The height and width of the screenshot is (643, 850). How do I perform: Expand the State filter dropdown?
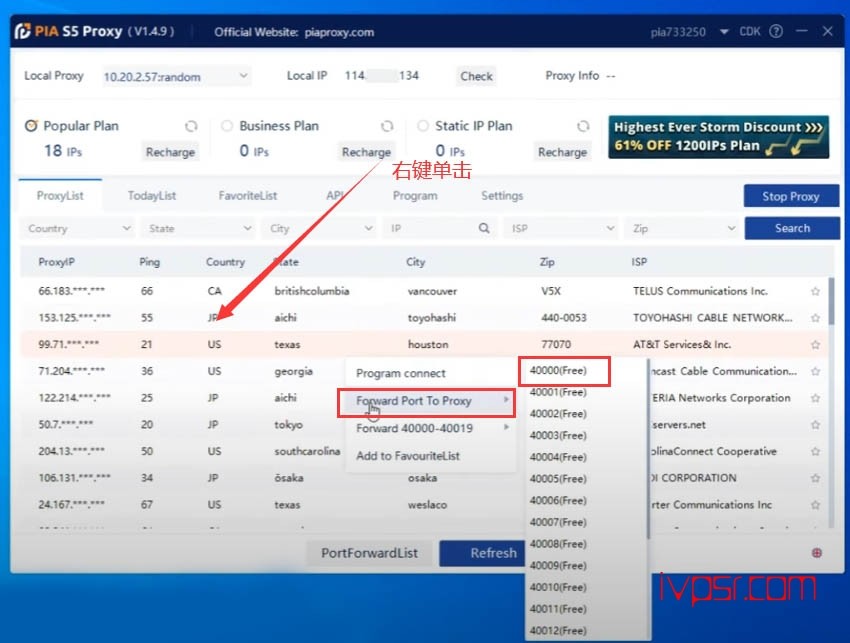coord(247,228)
